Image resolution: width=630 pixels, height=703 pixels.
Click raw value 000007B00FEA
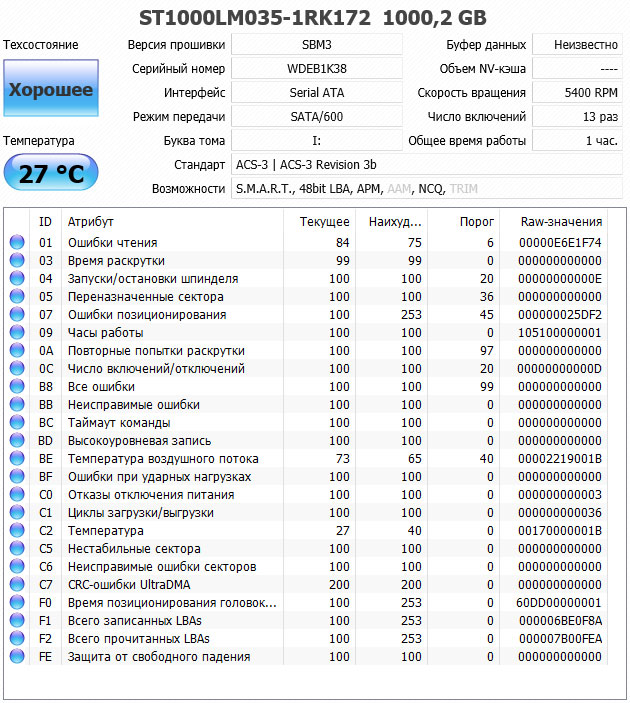560,638
